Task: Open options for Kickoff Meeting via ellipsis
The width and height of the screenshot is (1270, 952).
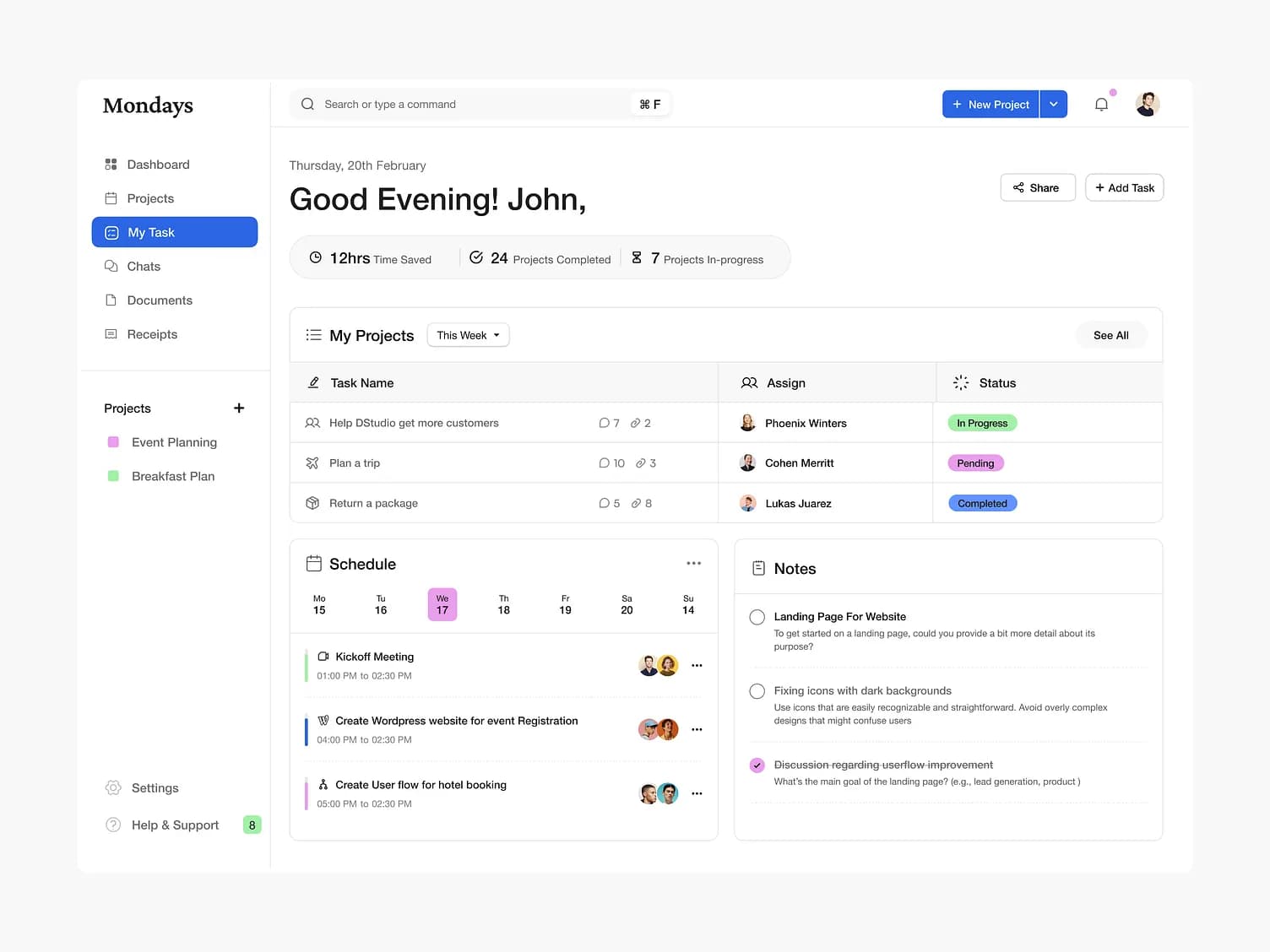Action: pyautogui.click(x=697, y=665)
